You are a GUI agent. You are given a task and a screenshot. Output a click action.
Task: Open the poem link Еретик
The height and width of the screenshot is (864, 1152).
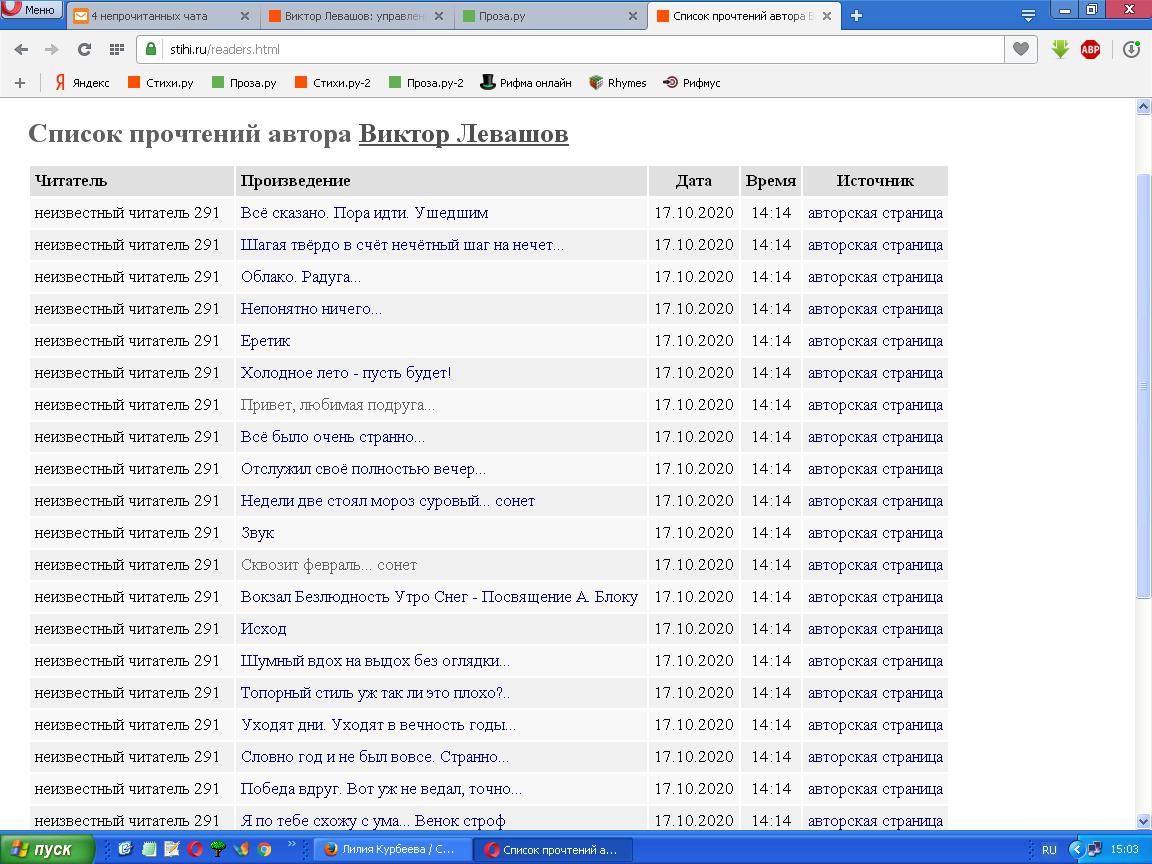coord(265,341)
